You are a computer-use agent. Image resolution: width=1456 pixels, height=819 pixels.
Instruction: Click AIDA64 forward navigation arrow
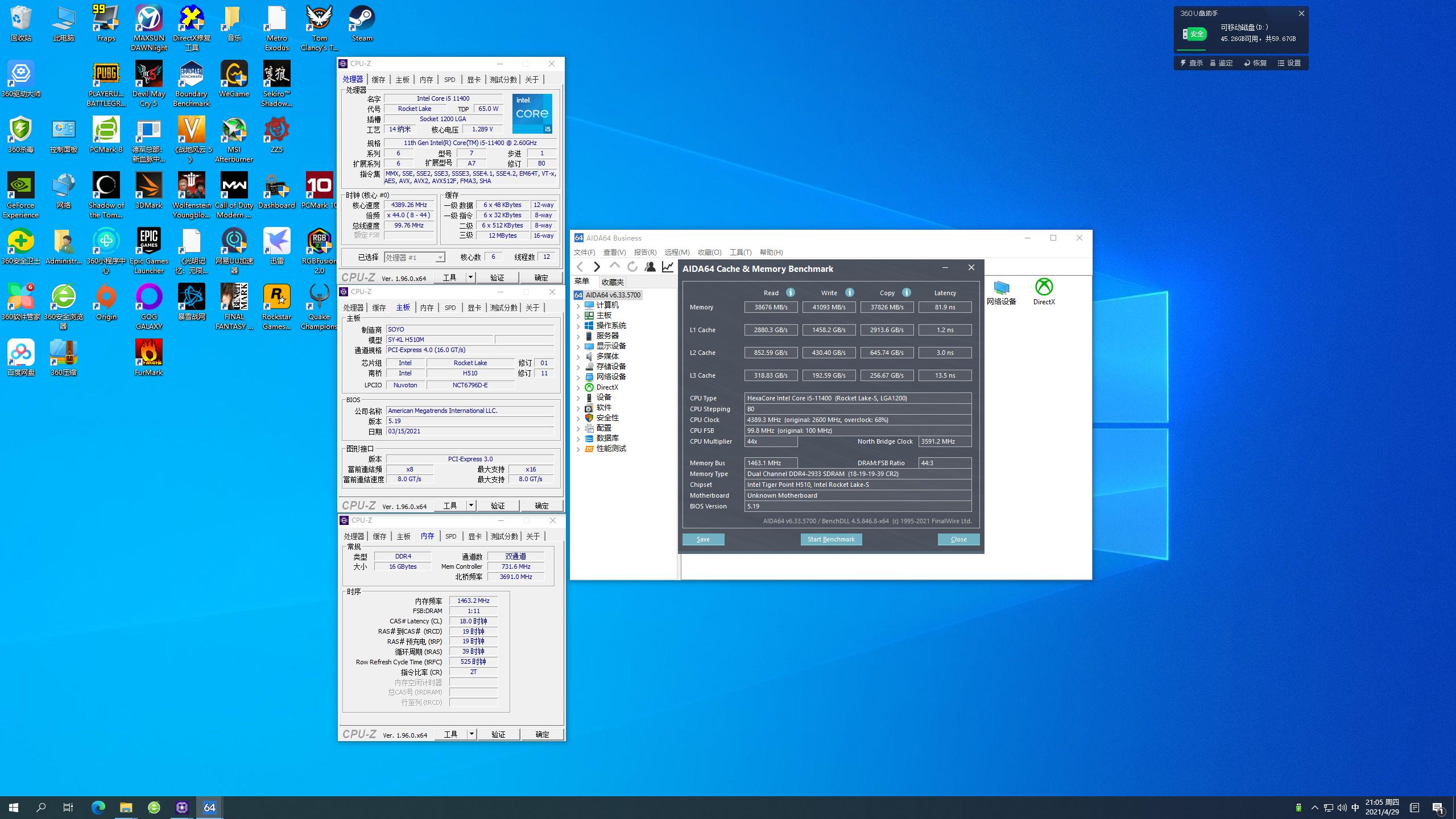(597, 267)
